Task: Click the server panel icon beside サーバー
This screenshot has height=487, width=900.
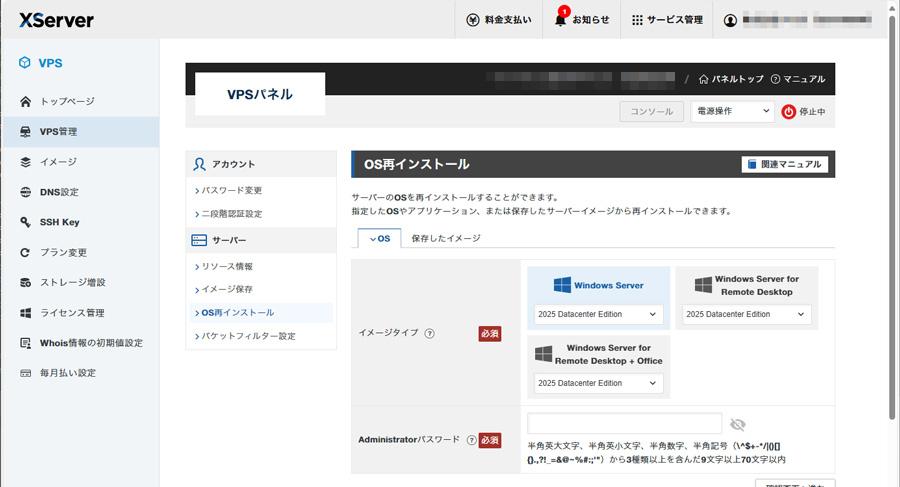Action: (x=199, y=240)
